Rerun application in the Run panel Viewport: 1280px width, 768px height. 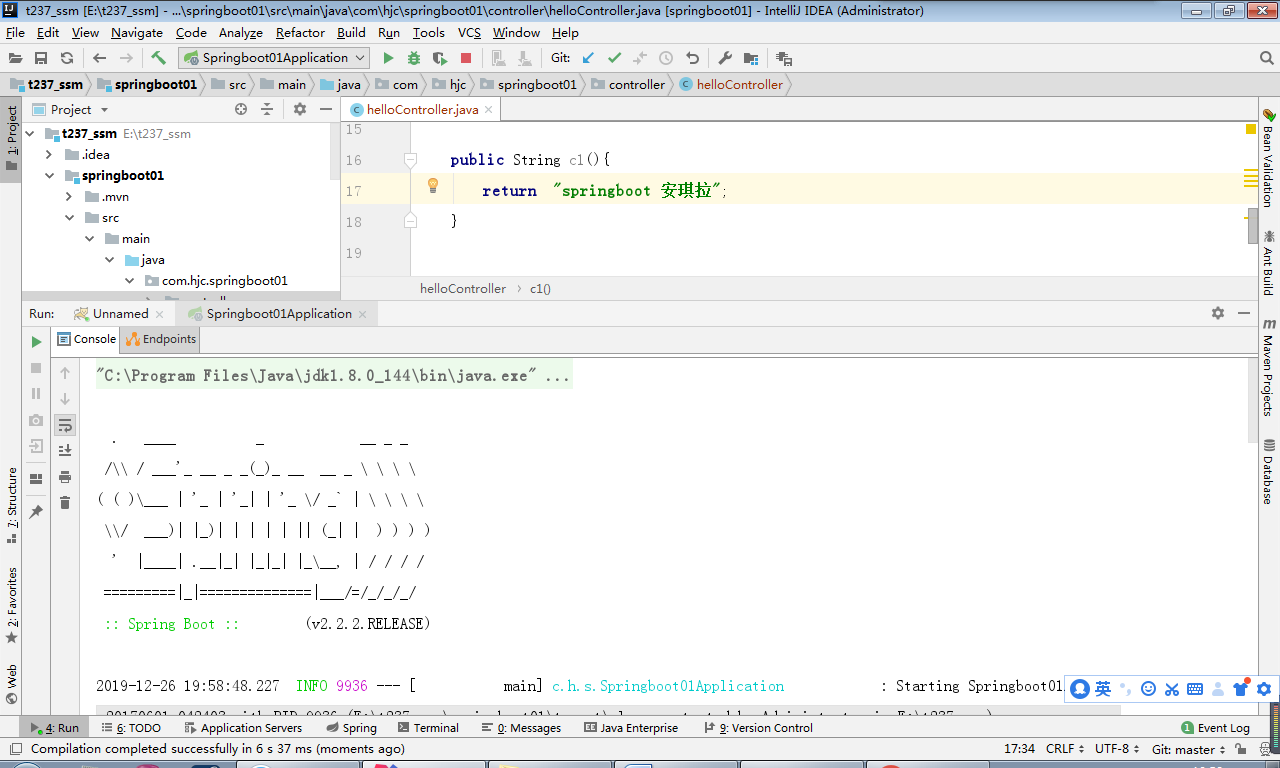coord(37,342)
